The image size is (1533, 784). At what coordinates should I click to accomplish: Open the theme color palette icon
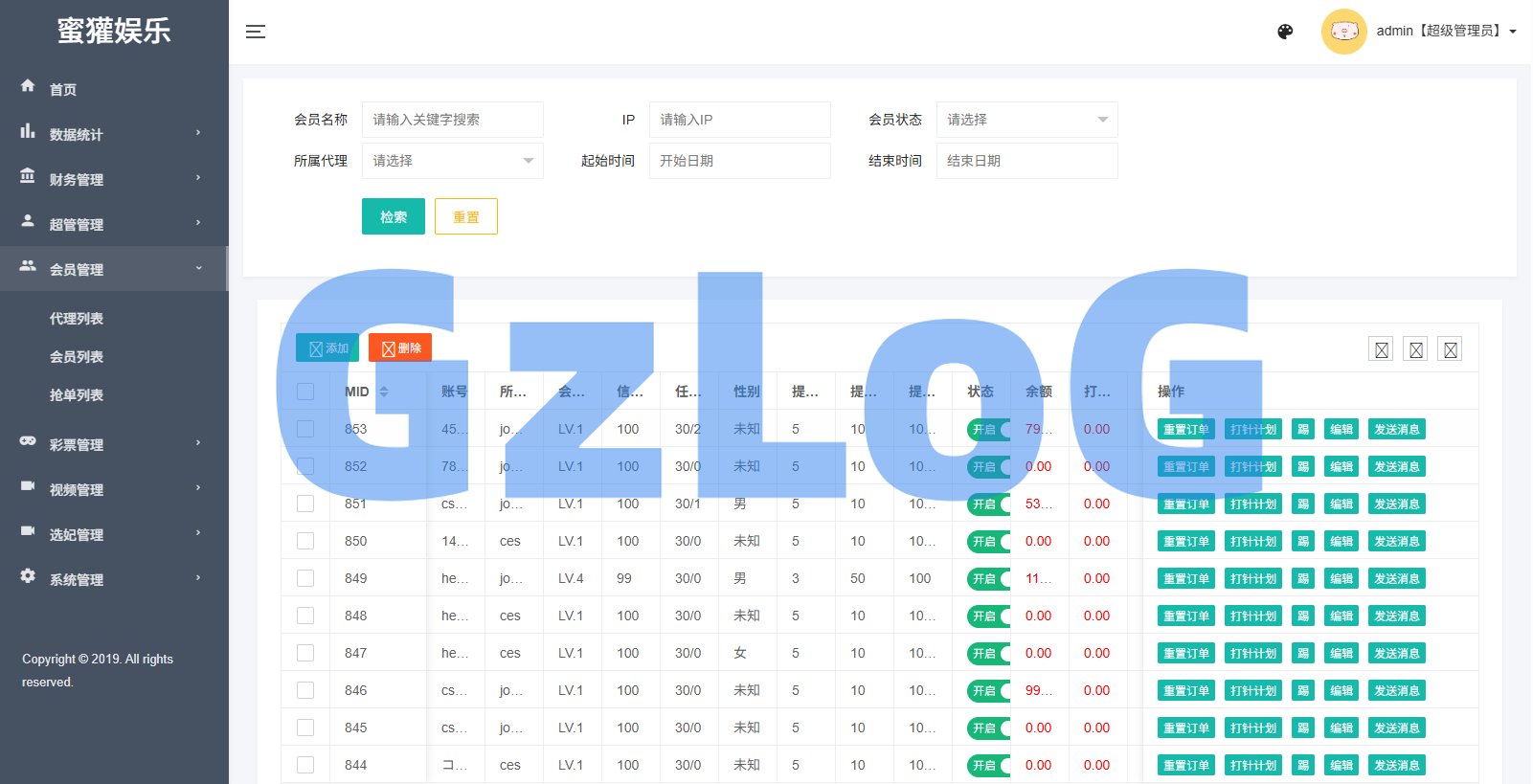[x=1285, y=32]
